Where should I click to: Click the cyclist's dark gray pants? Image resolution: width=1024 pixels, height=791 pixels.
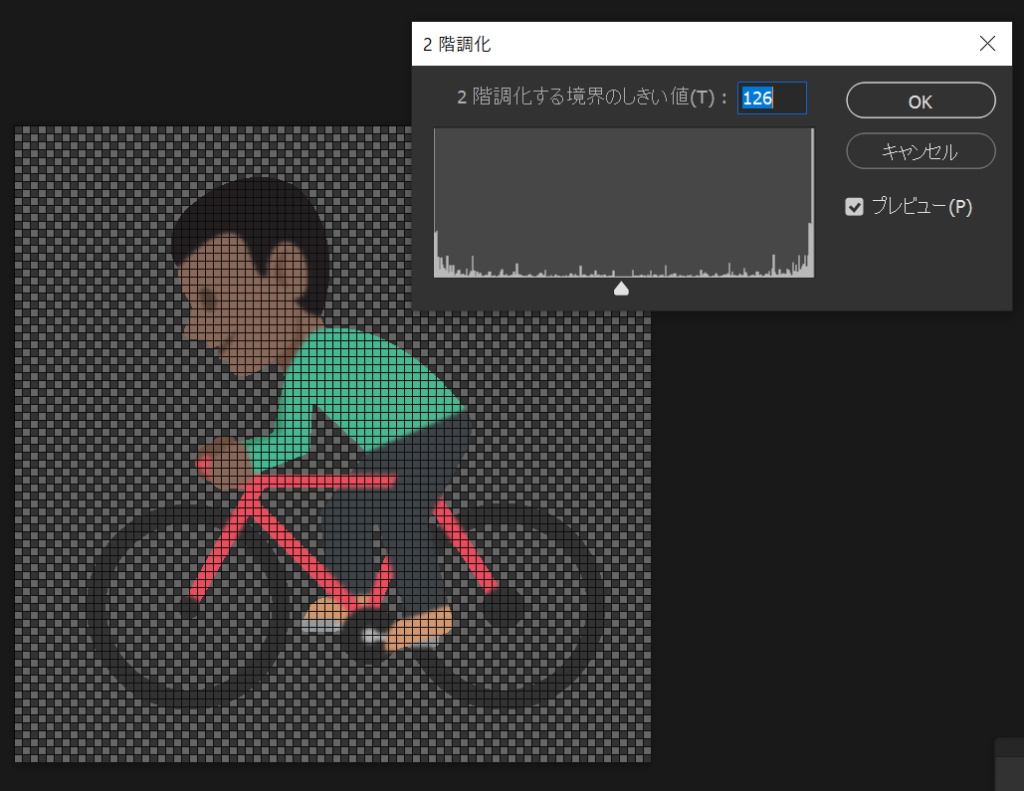click(400, 530)
